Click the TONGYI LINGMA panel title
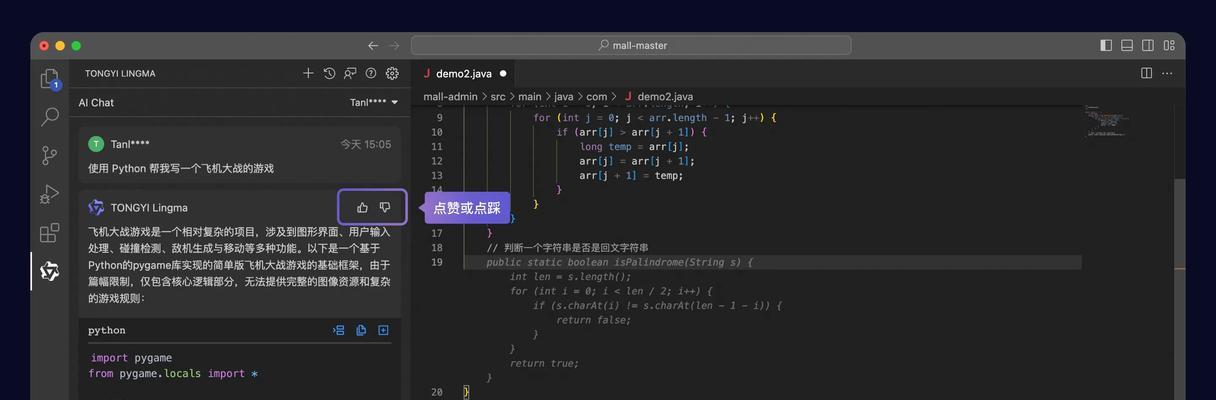This screenshot has height=400, width=1216. pyautogui.click(x=120, y=73)
